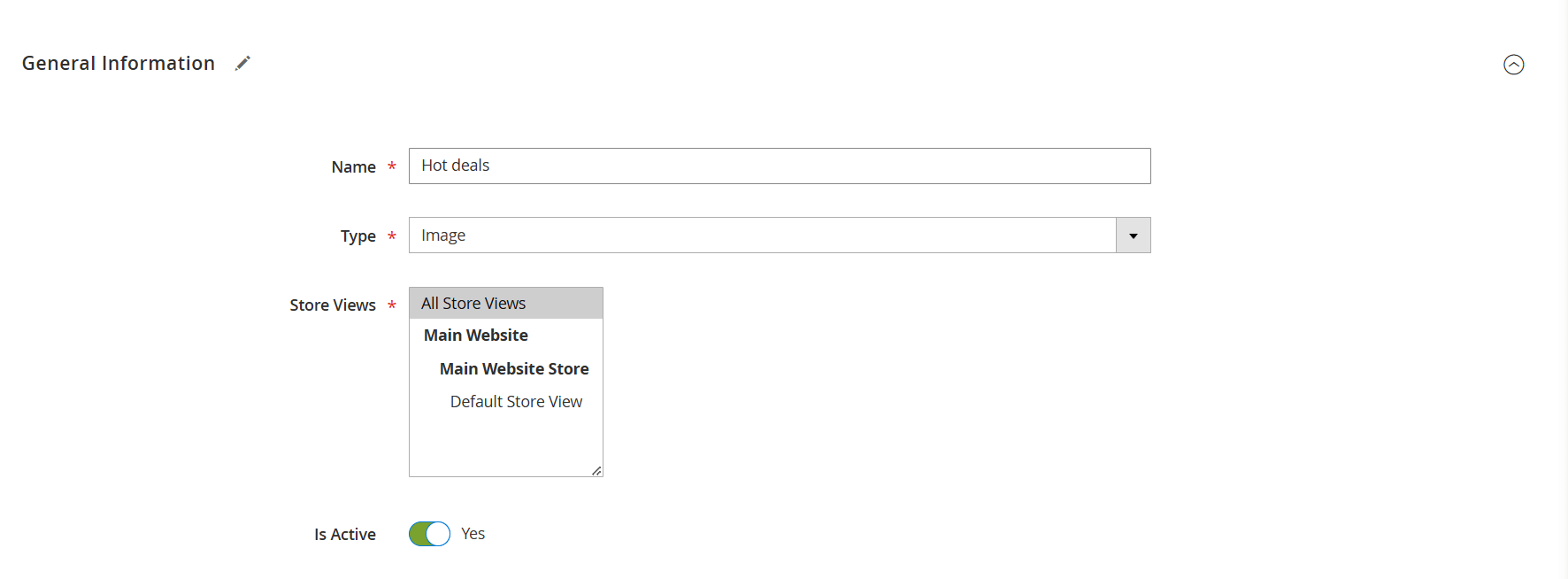Screen dimensions: 1568x579
Task: Toggle the Is Active switch
Action: [x=429, y=534]
